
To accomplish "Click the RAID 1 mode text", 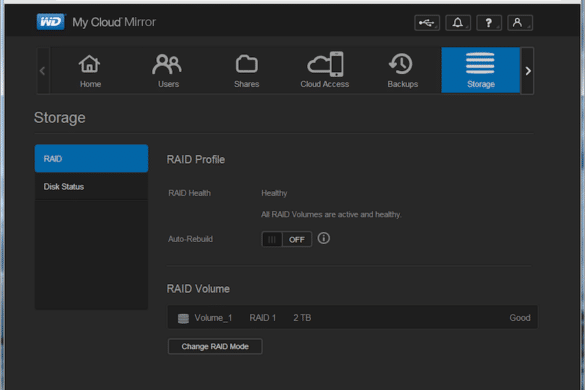I will click(263, 318).
